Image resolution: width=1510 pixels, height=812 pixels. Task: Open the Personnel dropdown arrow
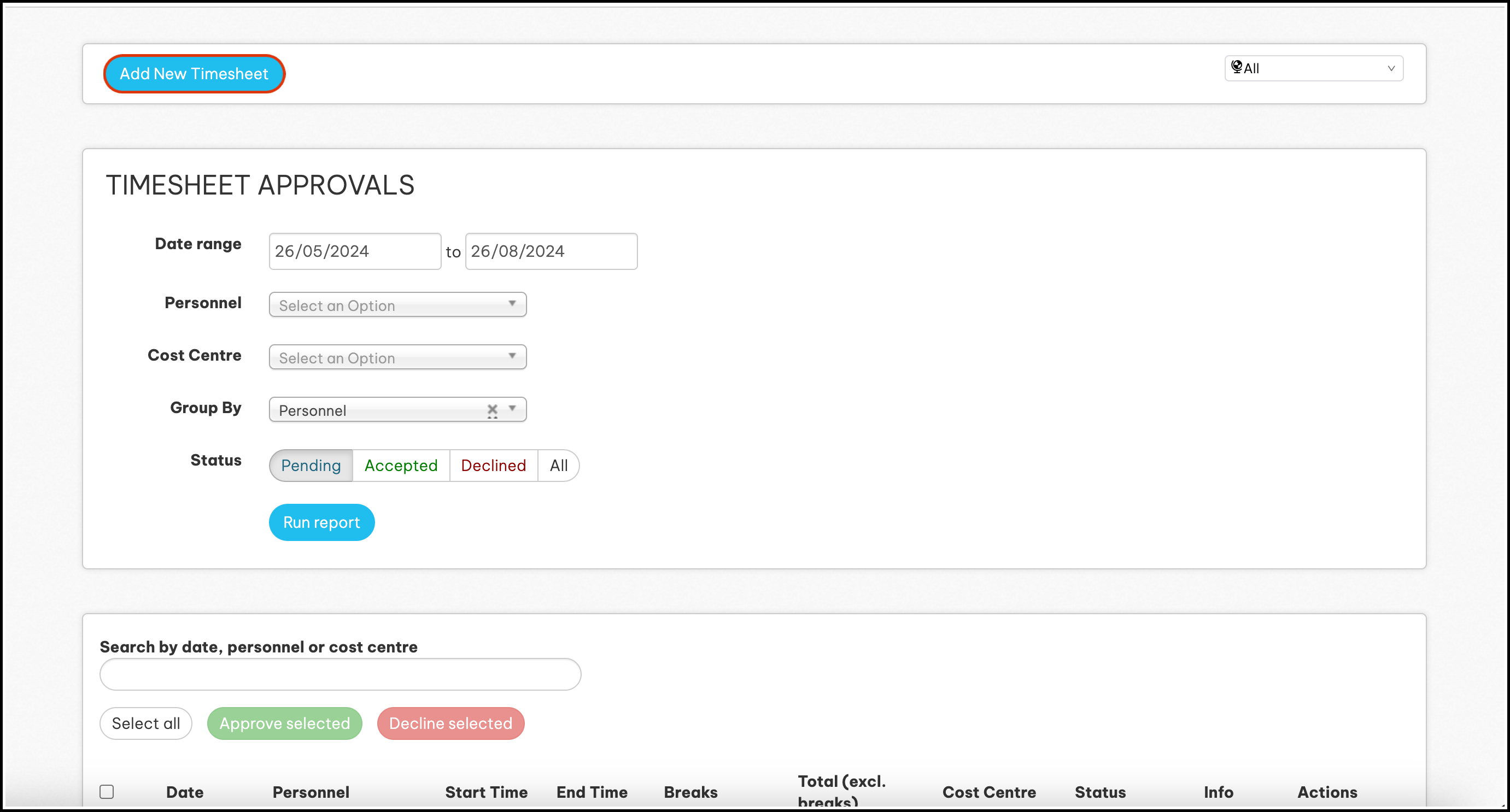(512, 303)
